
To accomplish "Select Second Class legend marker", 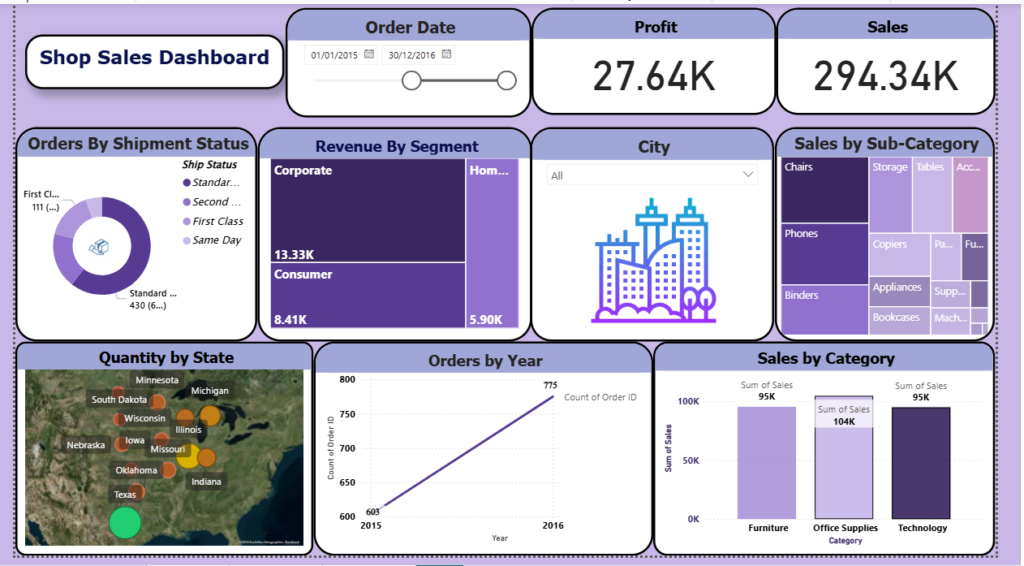I will 187,202.
